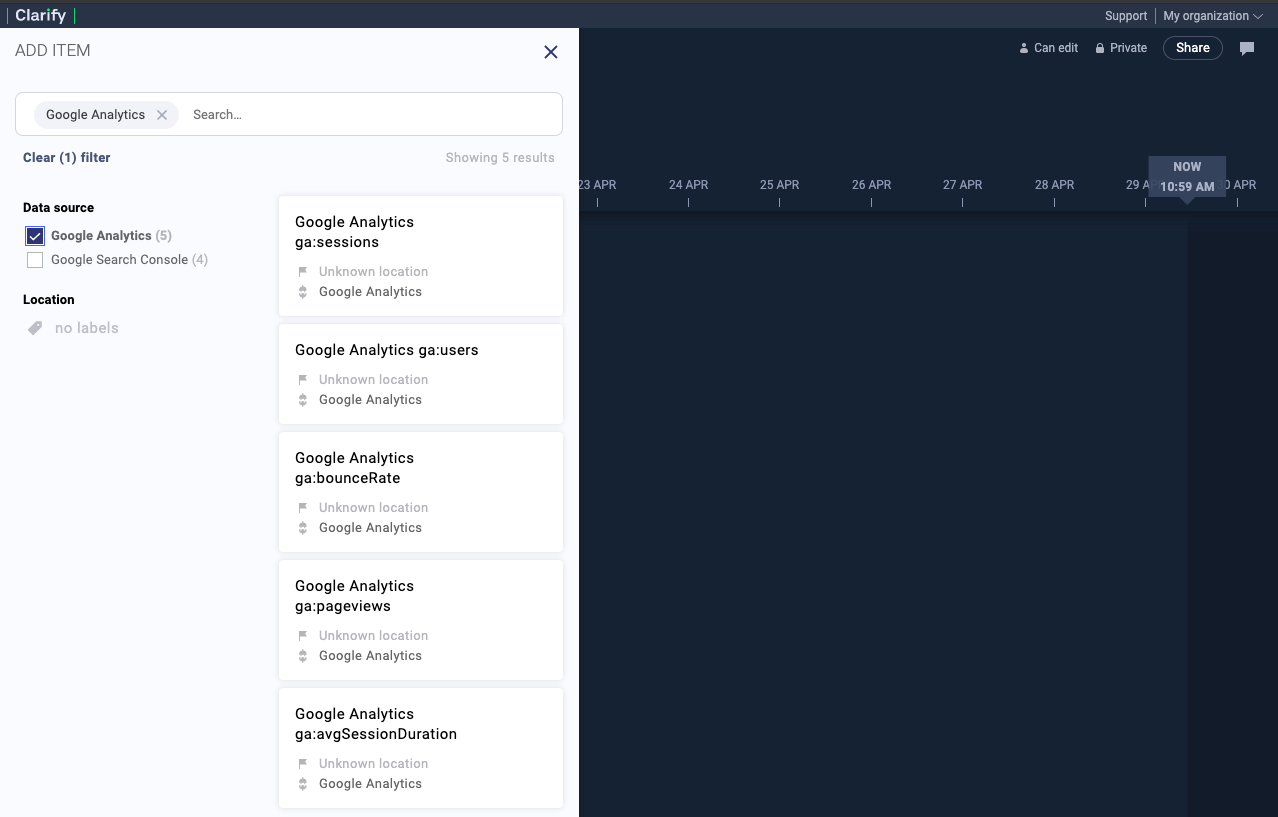
Task: Click the NOW 10:59 AM timeline marker
Action: [x=1187, y=177]
